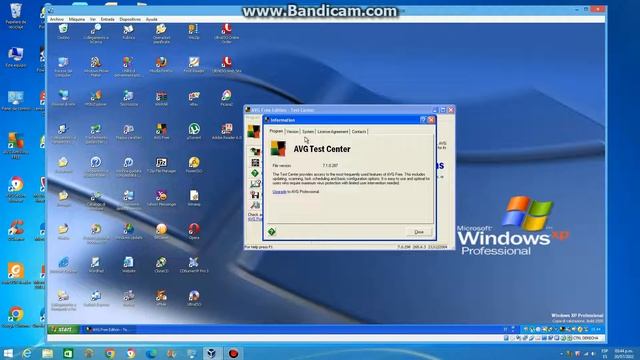Click the green diamond icon in Test Center sidebar
The width and height of the screenshot is (640, 360).
[255, 173]
